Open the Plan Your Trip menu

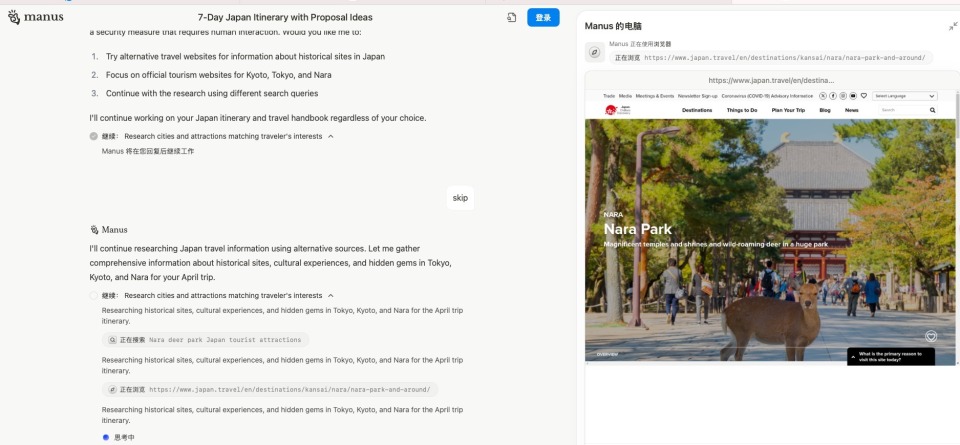(788, 110)
